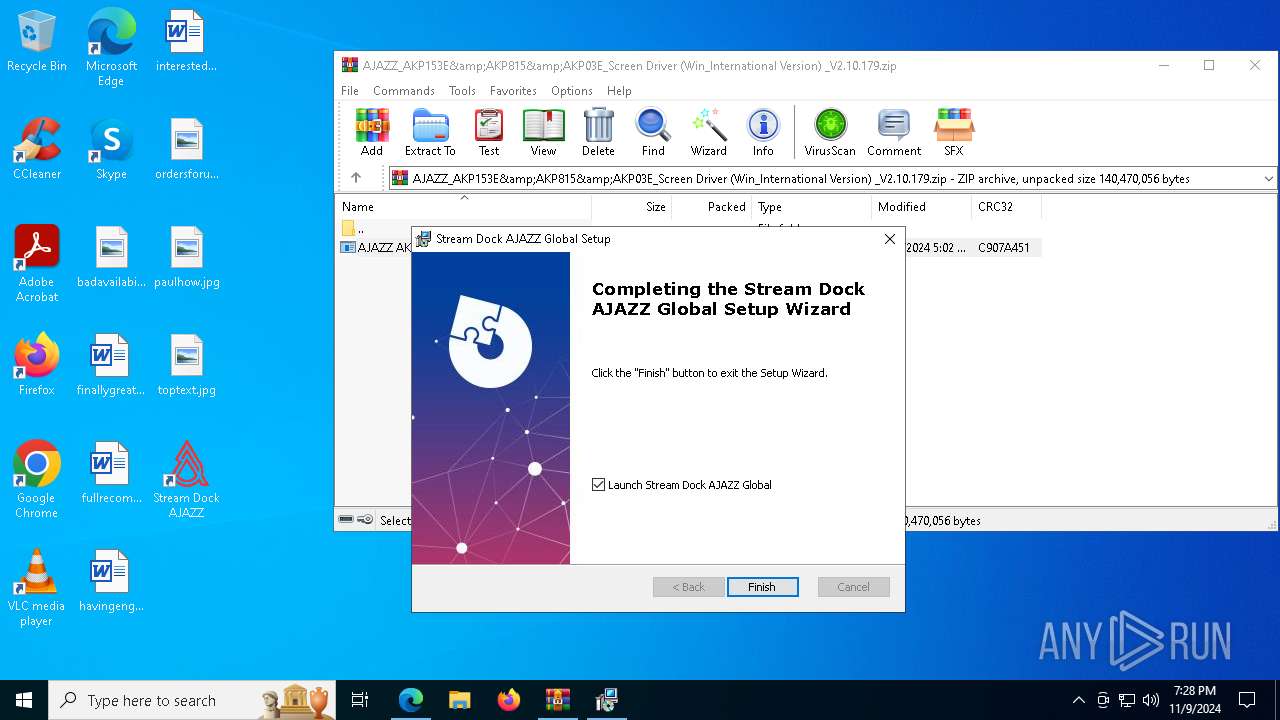Select the Google Chrome desktop icon
The height and width of the screenshot is (720, 1280).
(x=37, y=480)
